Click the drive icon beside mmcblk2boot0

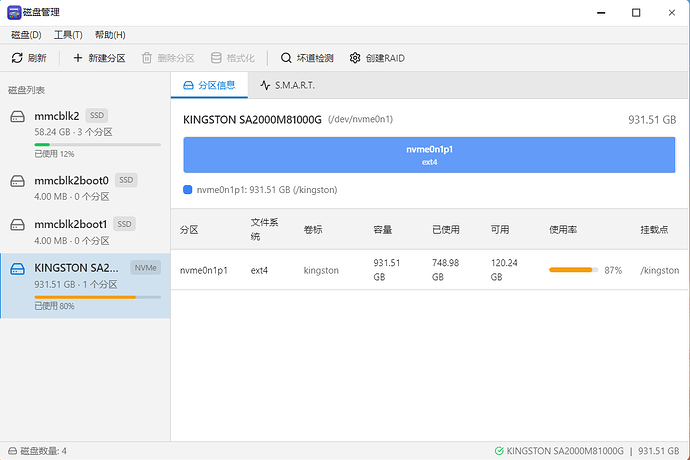[18, 181]
